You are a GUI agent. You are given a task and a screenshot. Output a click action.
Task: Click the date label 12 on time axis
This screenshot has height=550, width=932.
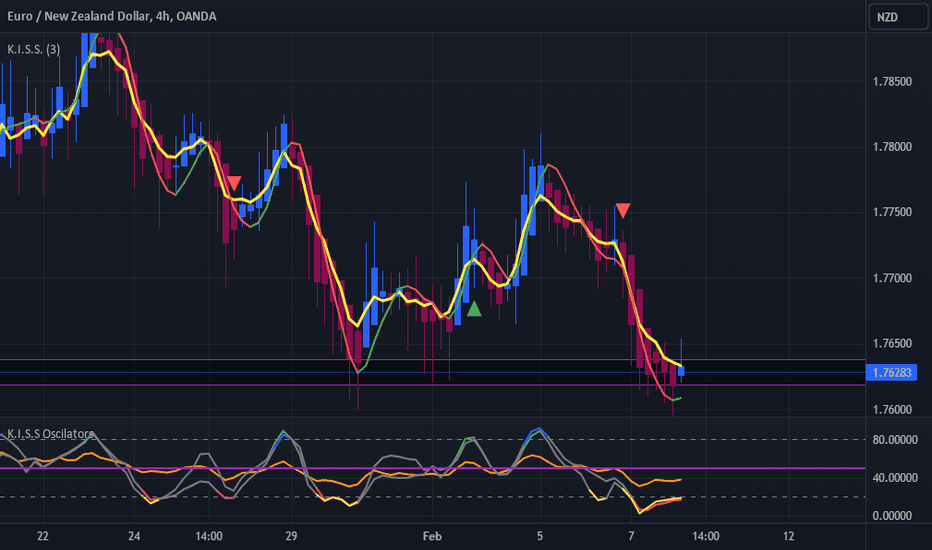point(788,536)
